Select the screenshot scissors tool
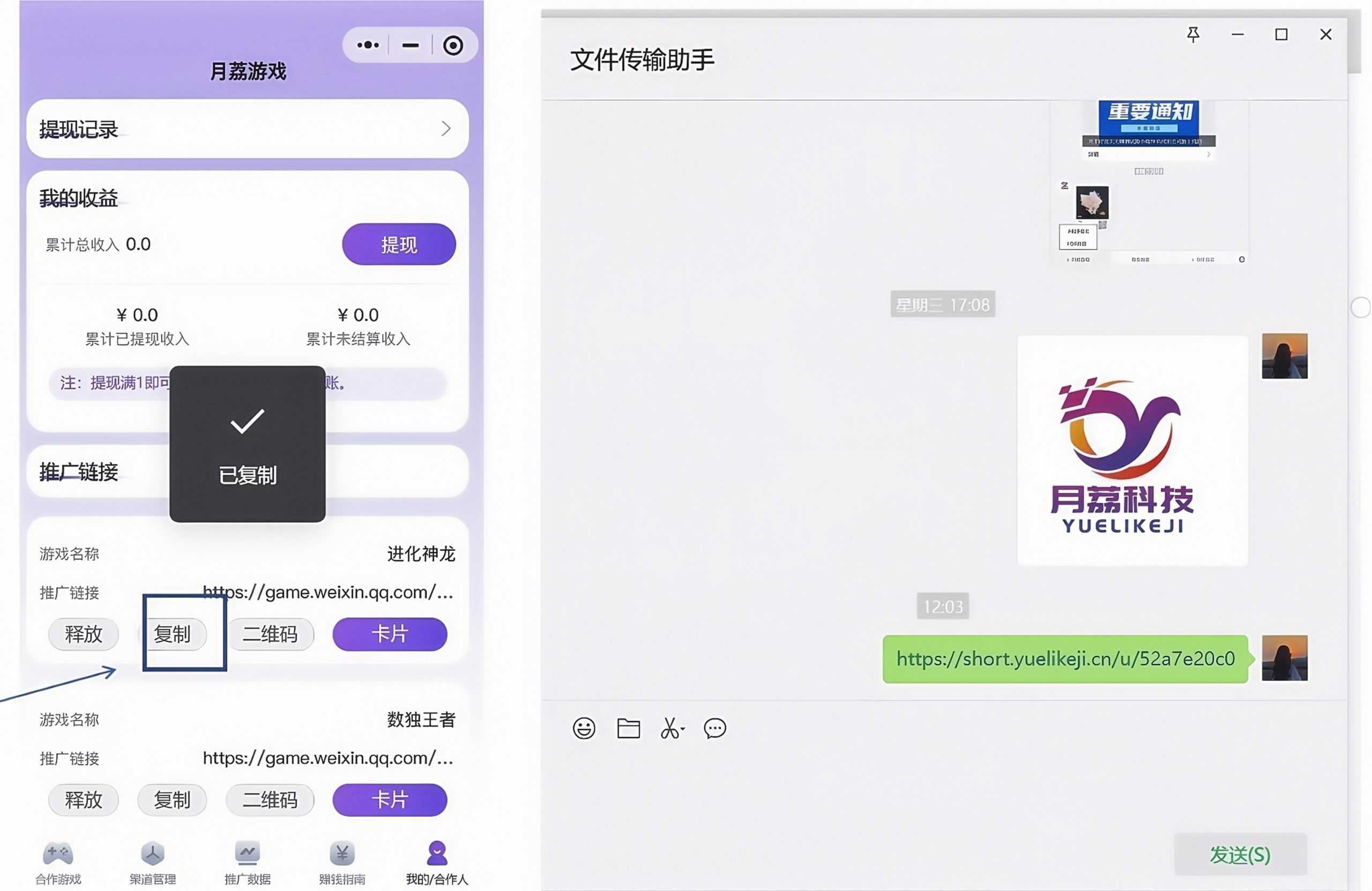This screenshot has height=891, width=1372. (671, 728)
